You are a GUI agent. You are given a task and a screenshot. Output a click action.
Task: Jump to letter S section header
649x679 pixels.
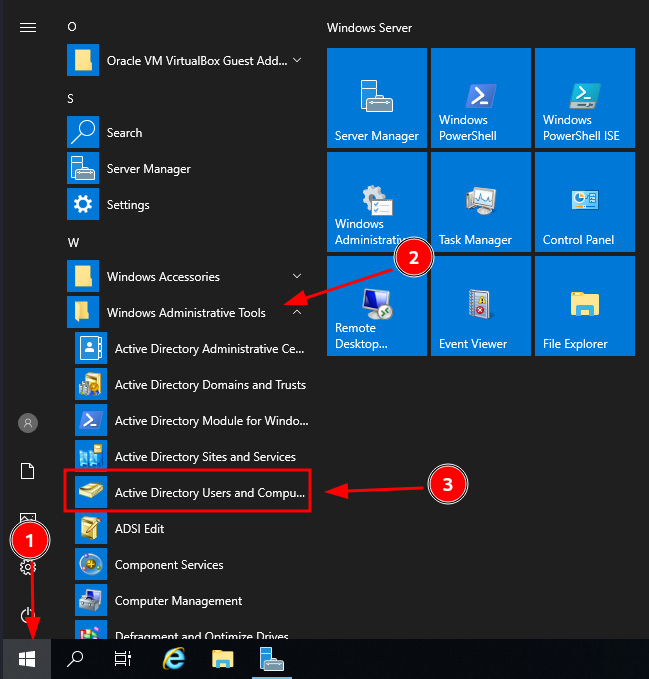point(71,99)
